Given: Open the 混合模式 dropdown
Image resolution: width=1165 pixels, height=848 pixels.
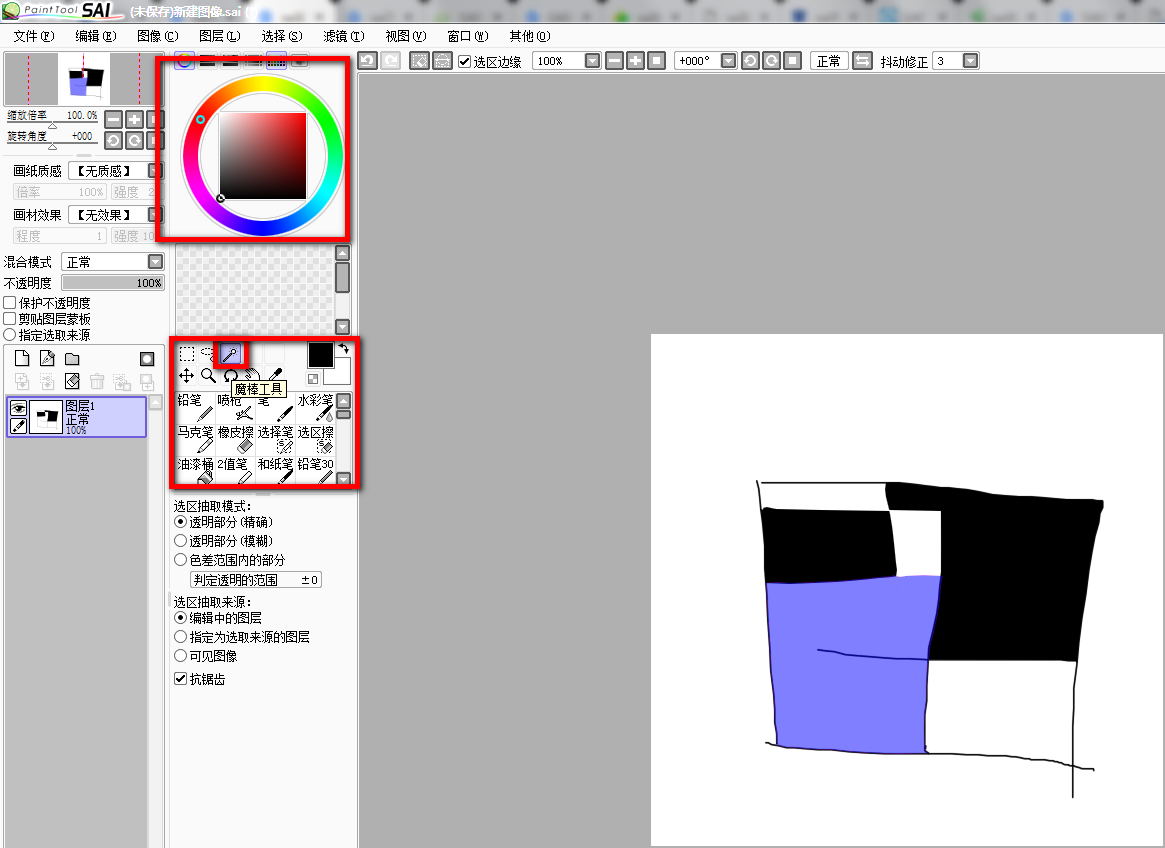Looking at the screenshot, I should pos(155,262).
